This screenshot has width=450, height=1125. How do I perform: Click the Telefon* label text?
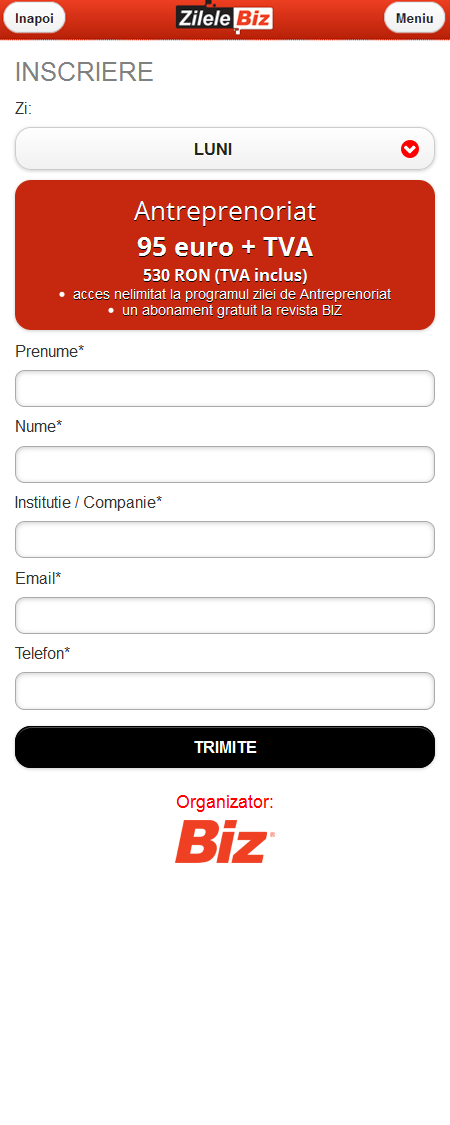pos(42,654)
